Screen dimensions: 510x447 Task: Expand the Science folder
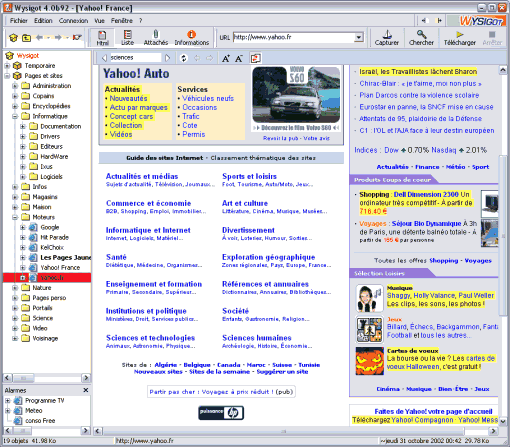(15, 318)
